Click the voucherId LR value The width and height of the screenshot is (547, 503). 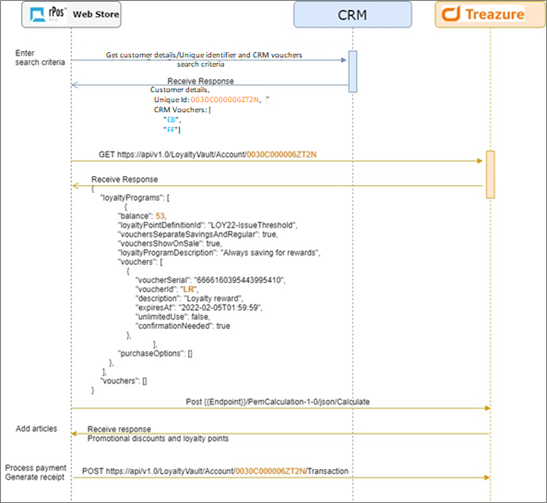click(x=188, y=289)
